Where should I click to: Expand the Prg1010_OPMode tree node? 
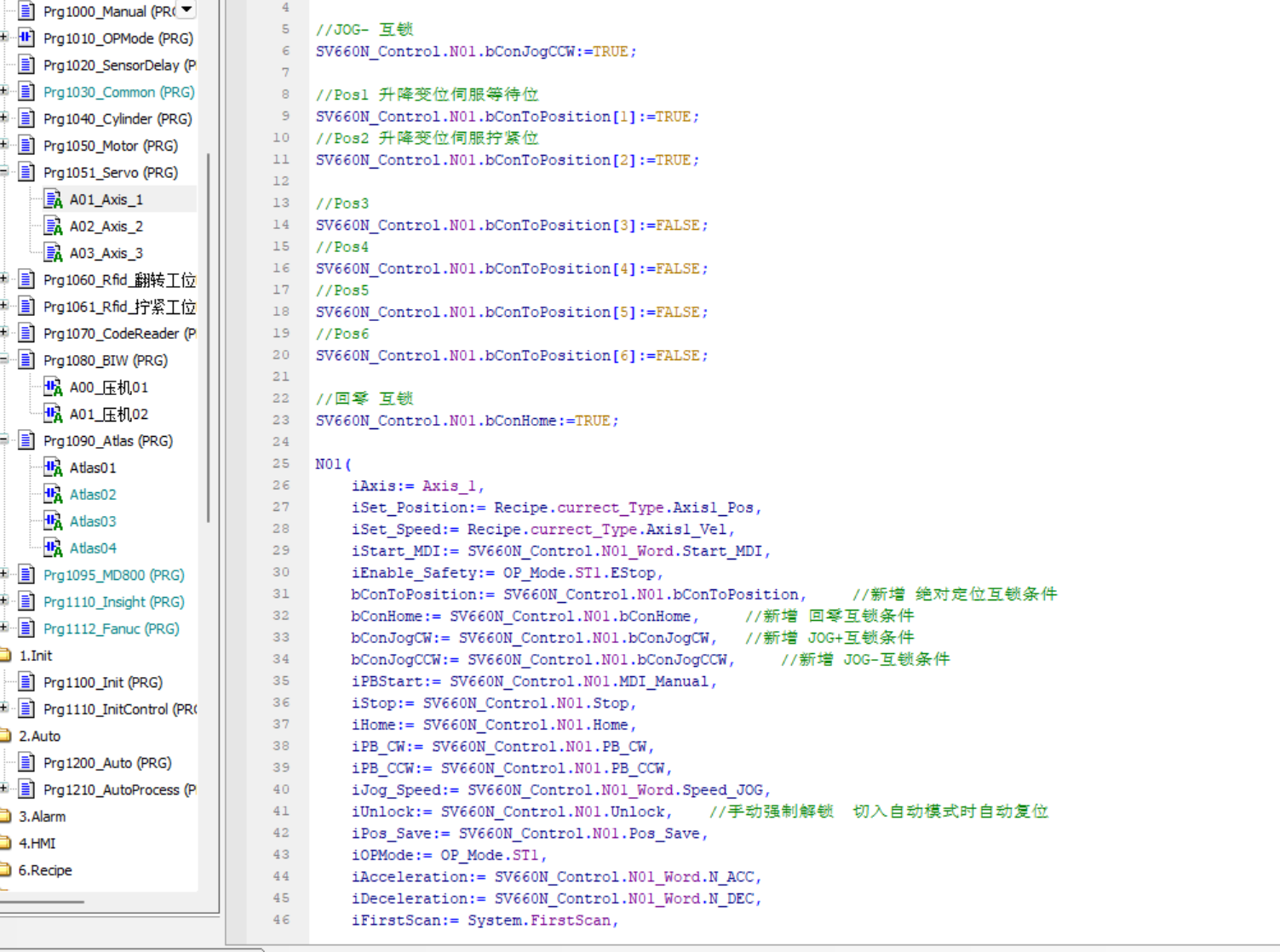pyautogui.click(x=4, y=37)
